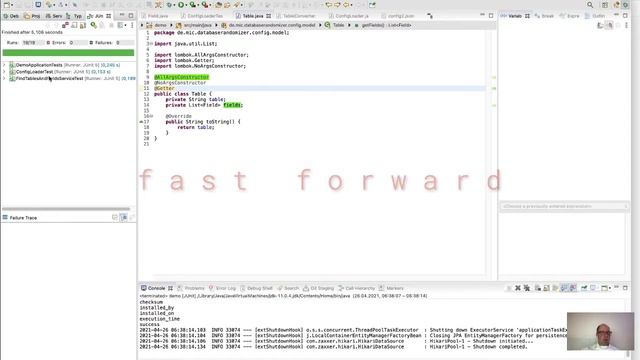
Task: Maximize the editor area
Action: pyautogui.click(x=491, y=16)
